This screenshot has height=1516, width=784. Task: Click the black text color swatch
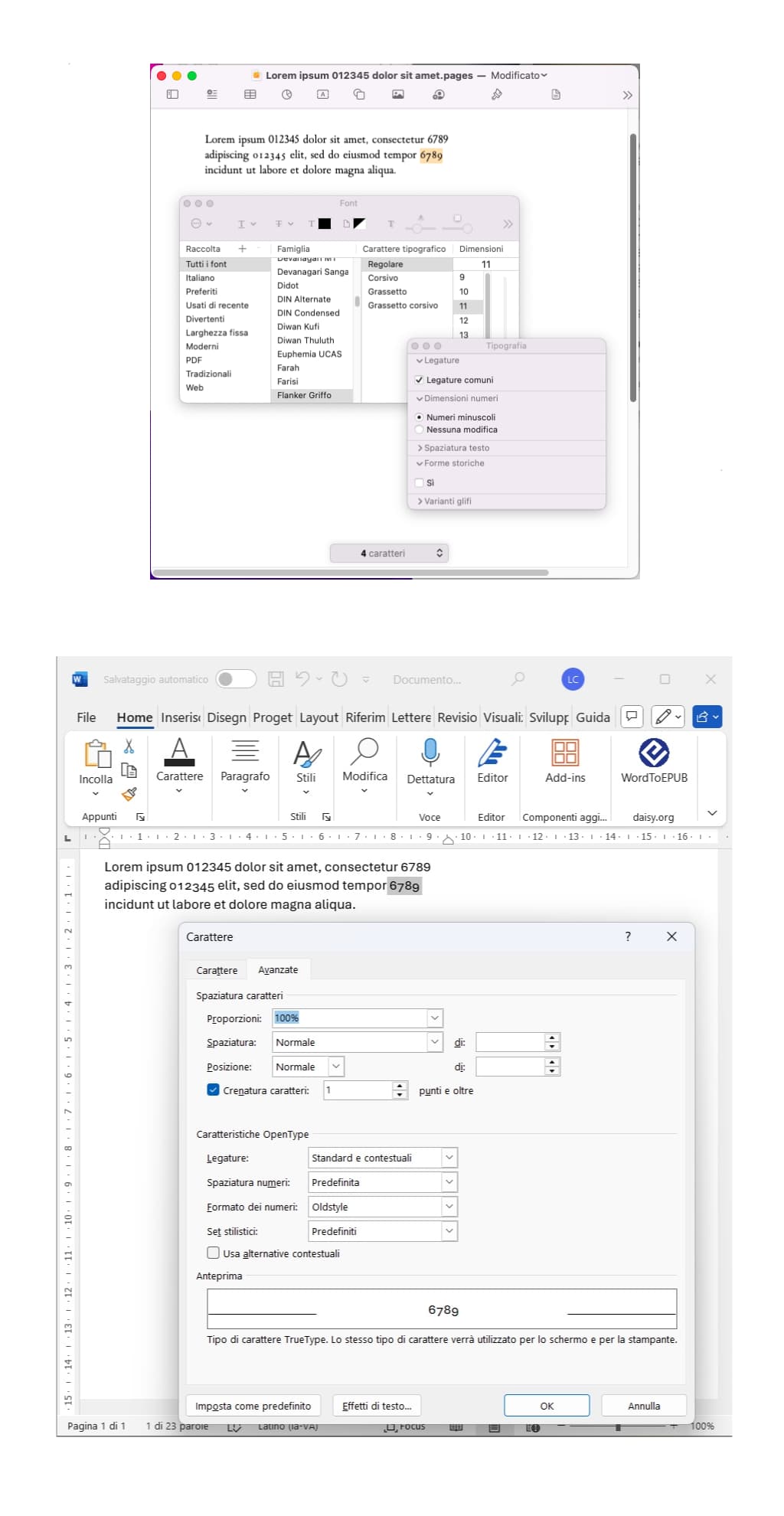coord(325,224)
